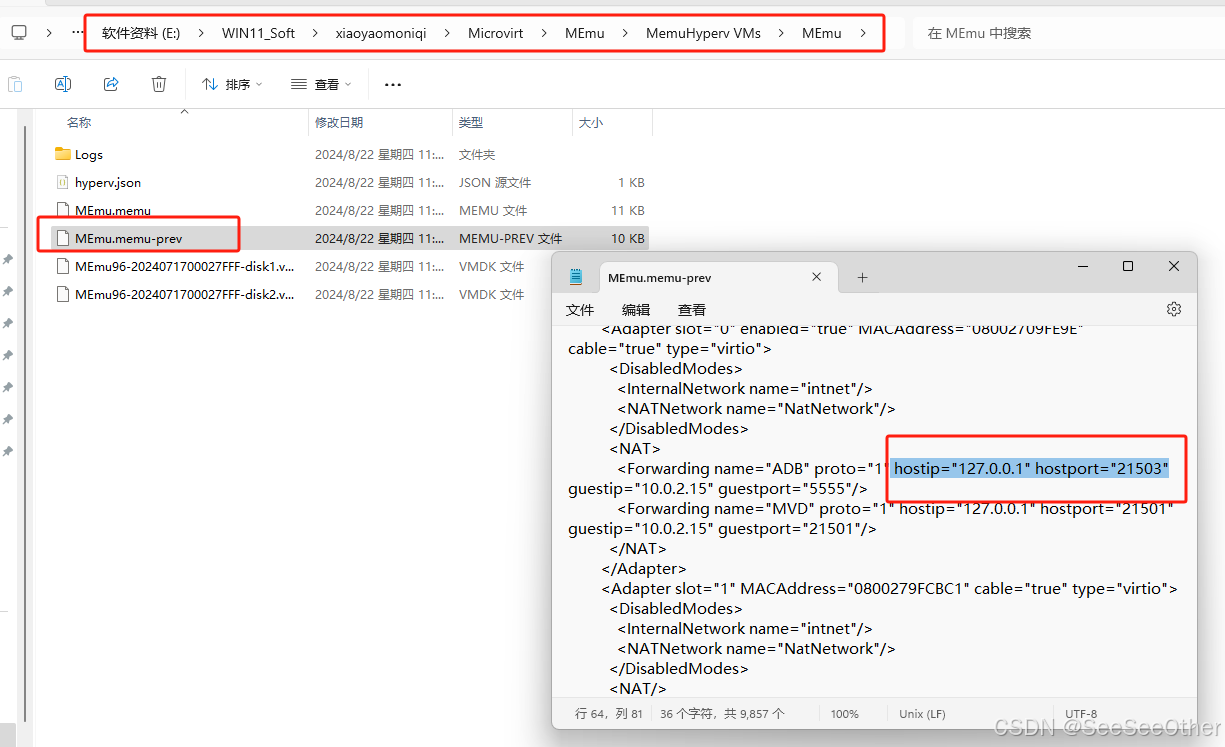The height and width of the screenshot is (747, 1225).
Task: Open the MemuHyperv VMs breadcrumb
Action: tap(703, 33)
